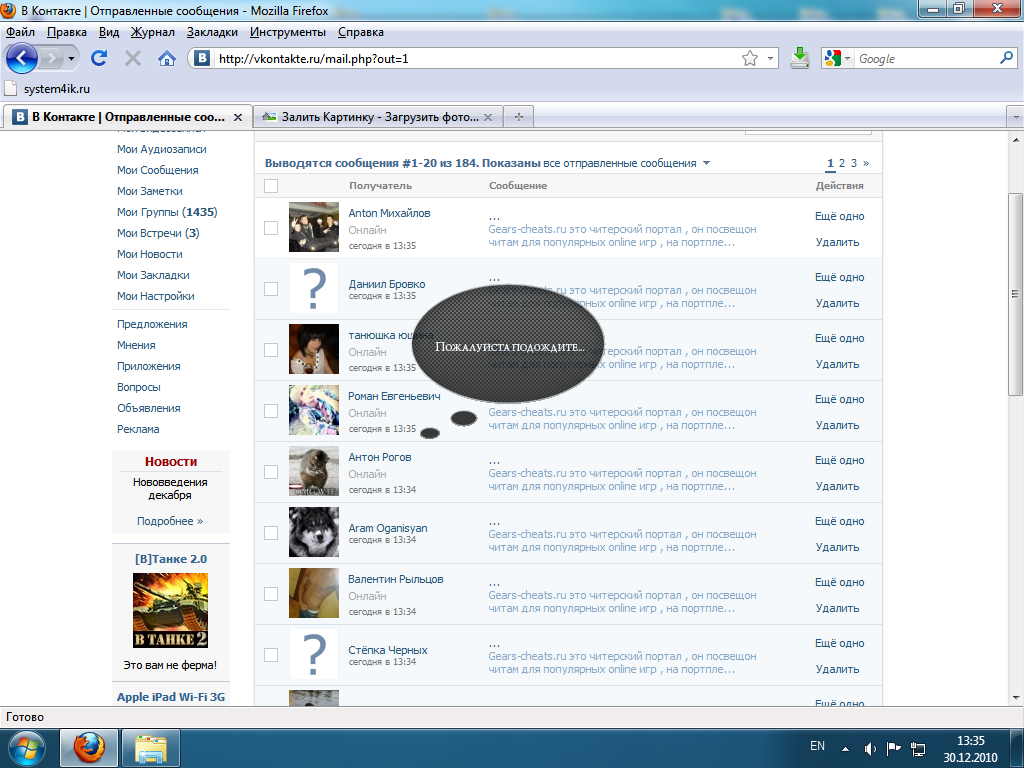Image resolution: width=1024 pixels, height=768 pixels.
Task: Reload the page with the refresh icon
Action: pos(99,58)
